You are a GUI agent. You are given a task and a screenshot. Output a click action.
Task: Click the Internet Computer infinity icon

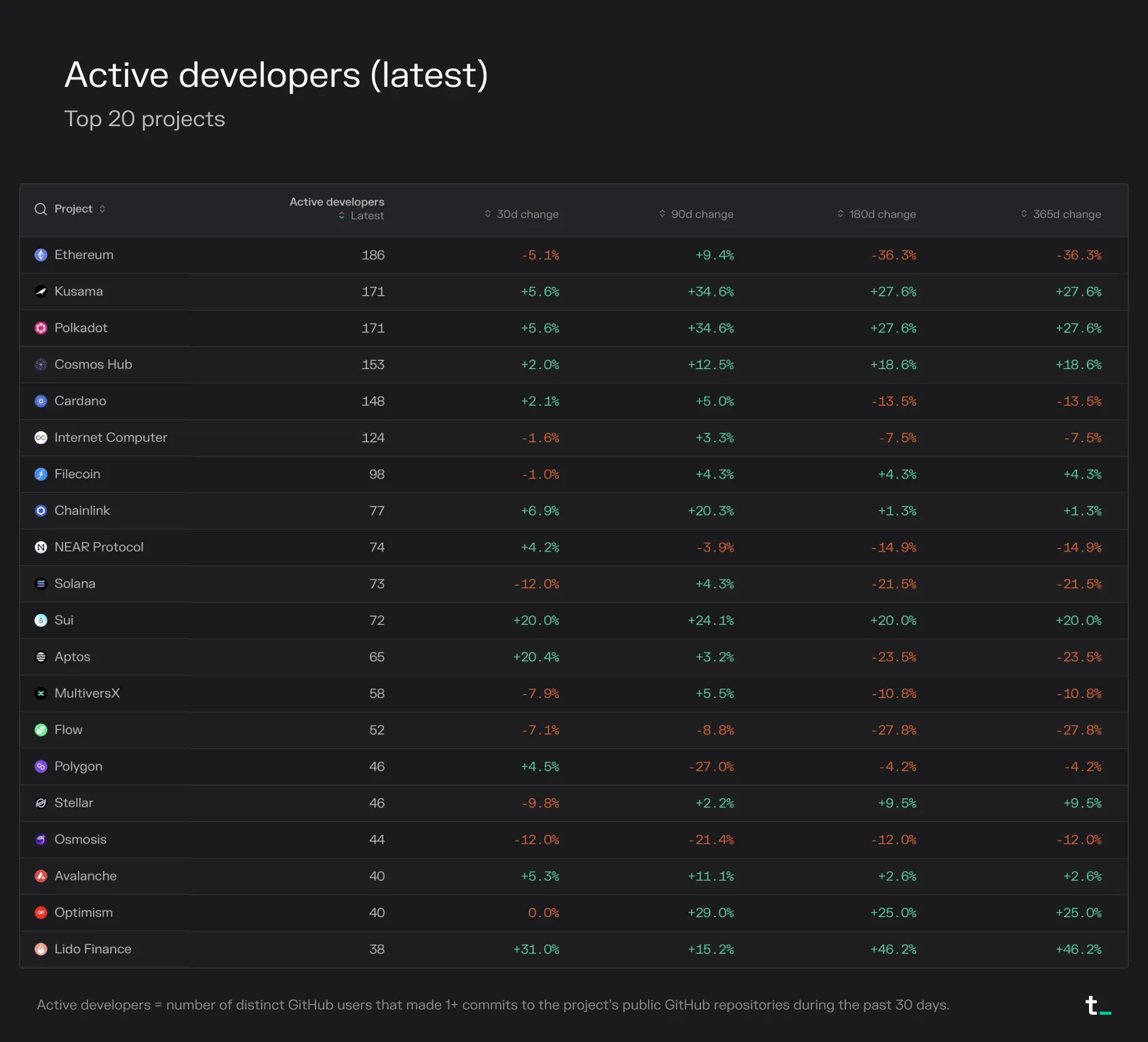coord(41,438)
